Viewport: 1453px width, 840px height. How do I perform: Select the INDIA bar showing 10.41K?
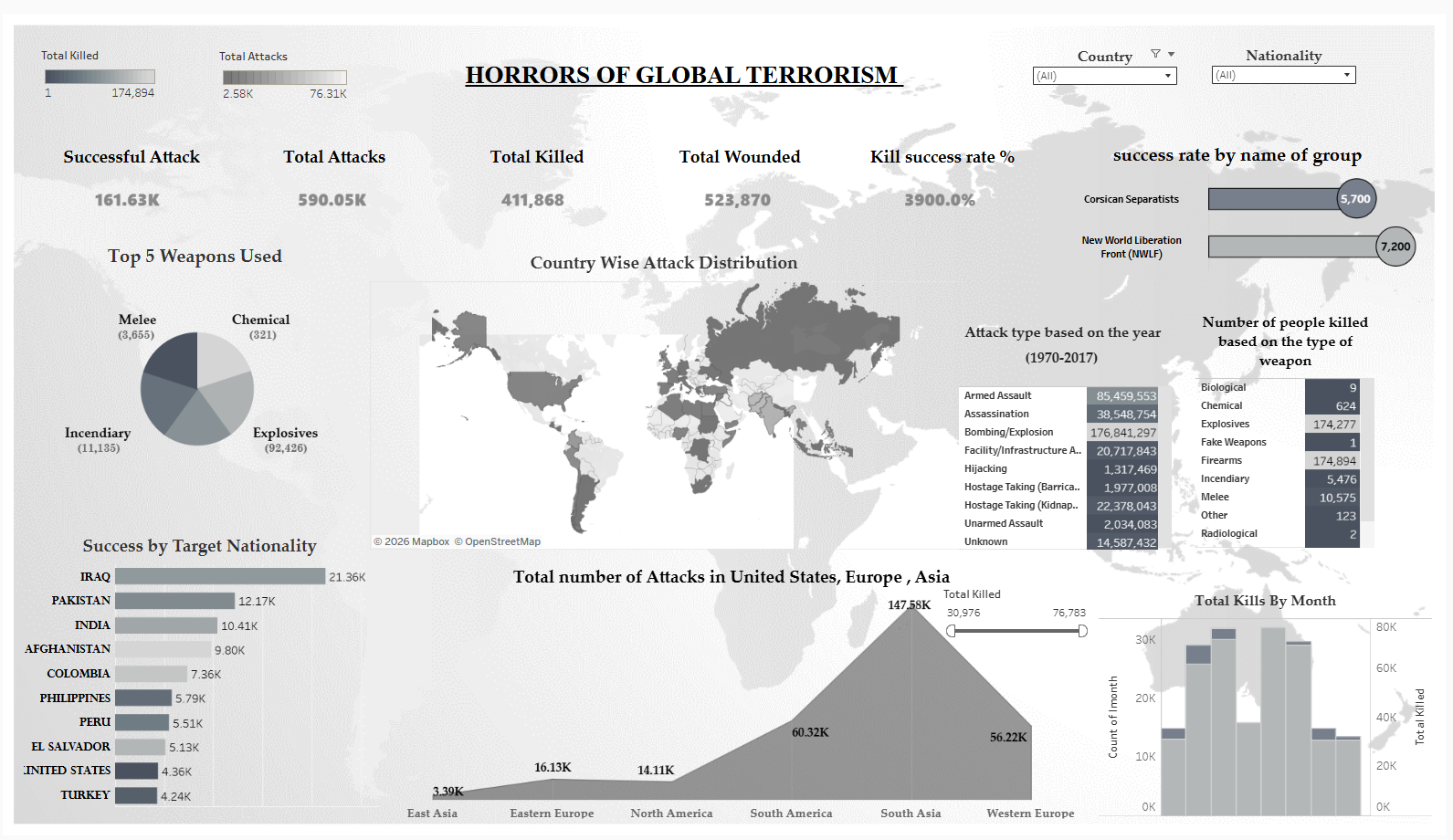pos(166,625)
